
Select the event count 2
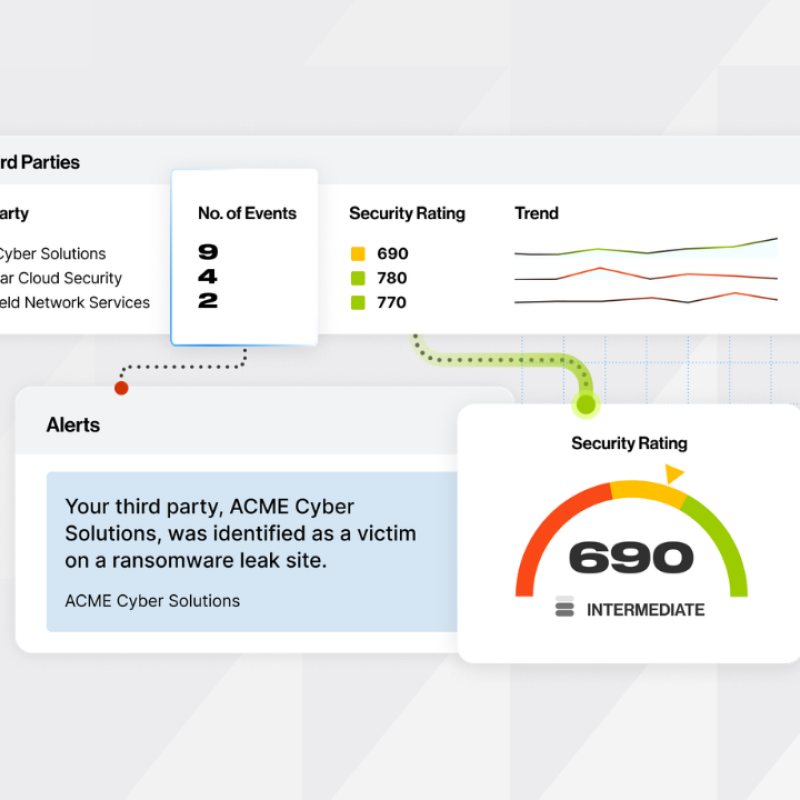[x=208, y=301]
